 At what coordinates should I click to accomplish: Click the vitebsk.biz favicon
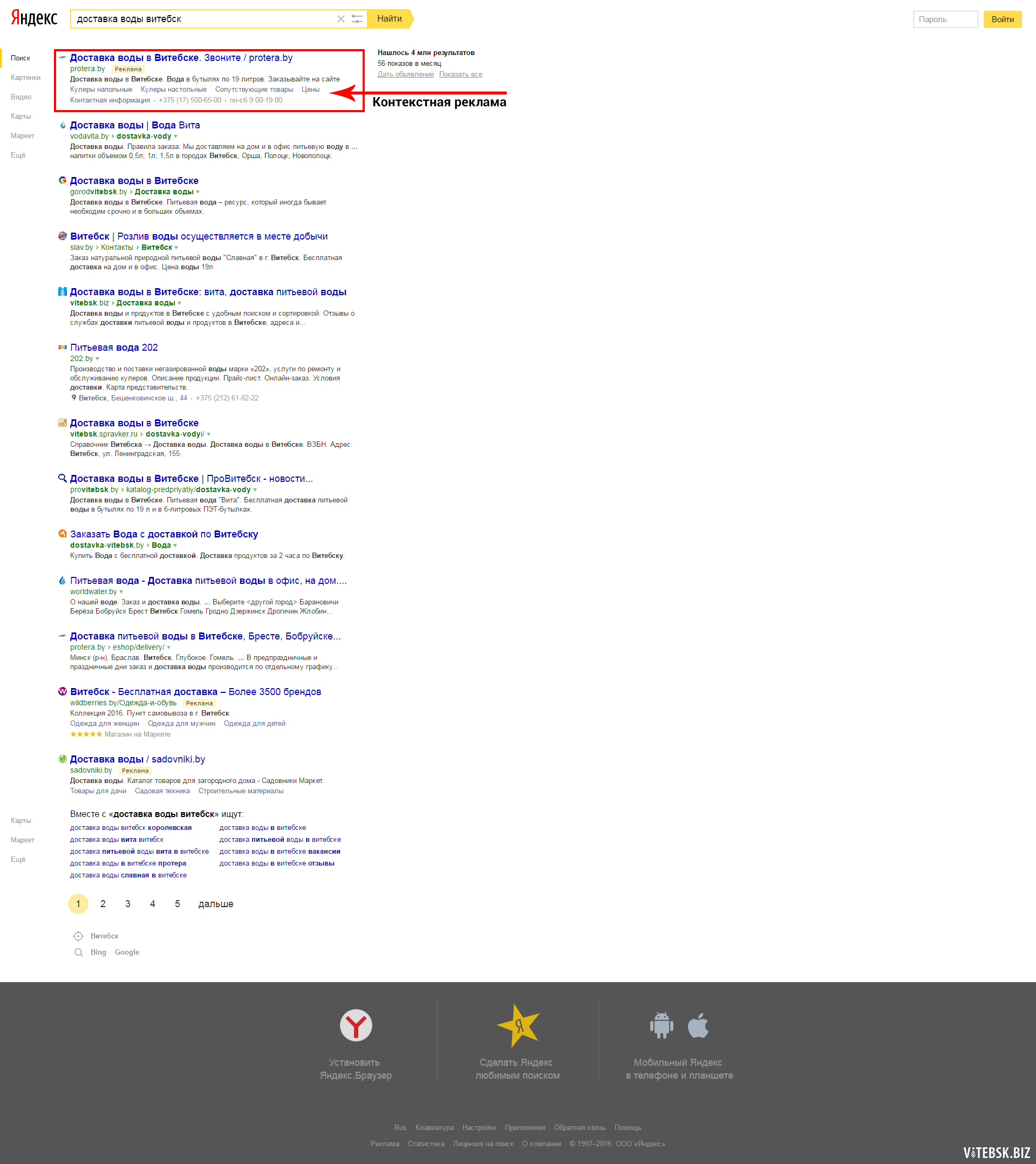(63, 291)
